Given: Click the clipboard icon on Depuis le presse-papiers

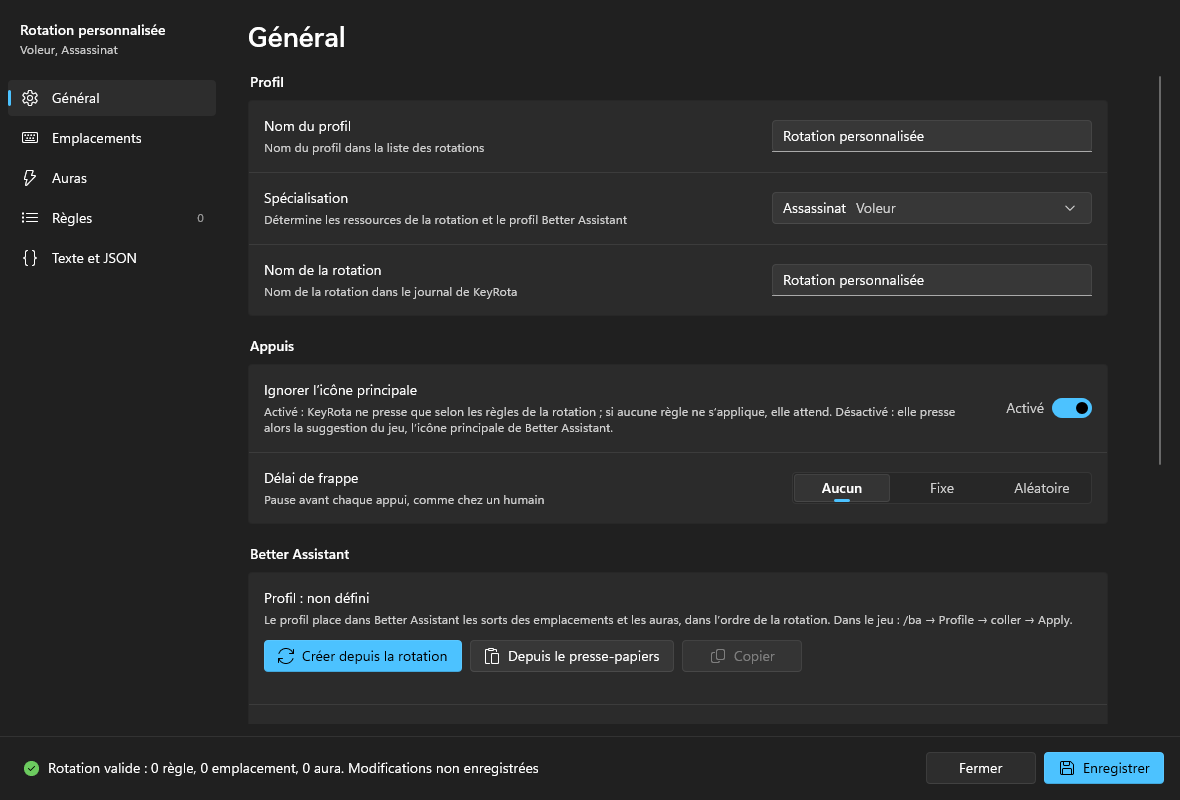Looking at the screenshot, I should click(492, 656).
